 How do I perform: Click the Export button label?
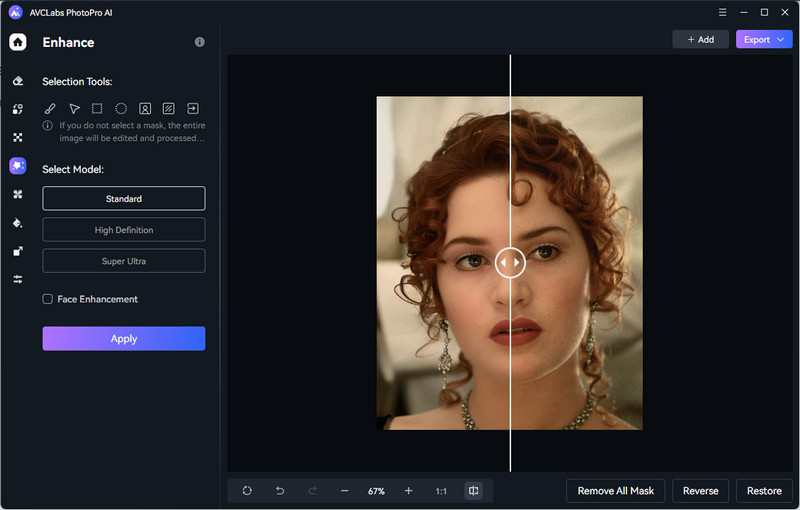757,39
